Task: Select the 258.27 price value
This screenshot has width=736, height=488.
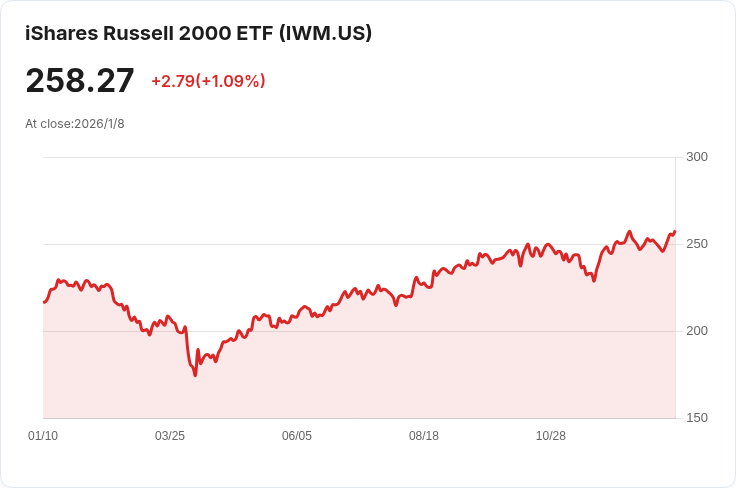Action: pyautogui.click(x=80, y=81)
